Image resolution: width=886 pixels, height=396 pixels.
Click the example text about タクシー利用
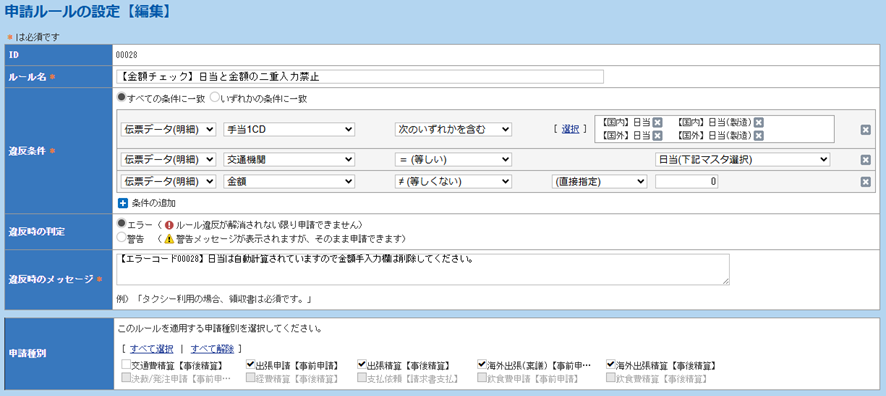coord(215,299)
